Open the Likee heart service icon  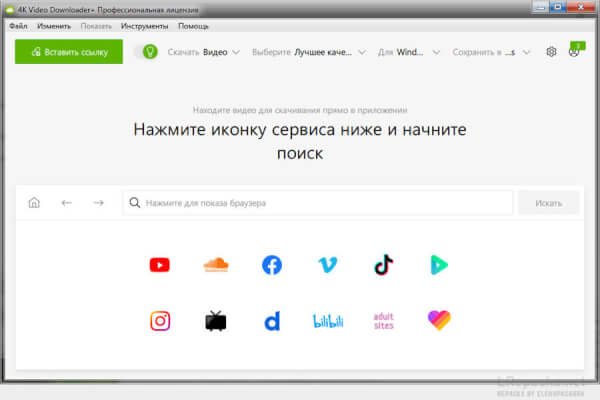coord(439,320)
